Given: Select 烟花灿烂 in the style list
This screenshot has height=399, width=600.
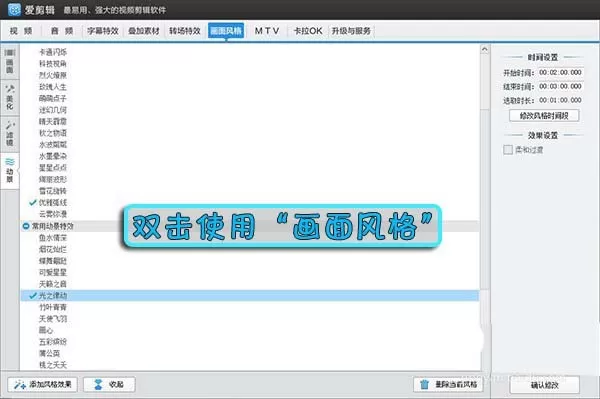Looking at the screenshot, I should tap(53, 249).
